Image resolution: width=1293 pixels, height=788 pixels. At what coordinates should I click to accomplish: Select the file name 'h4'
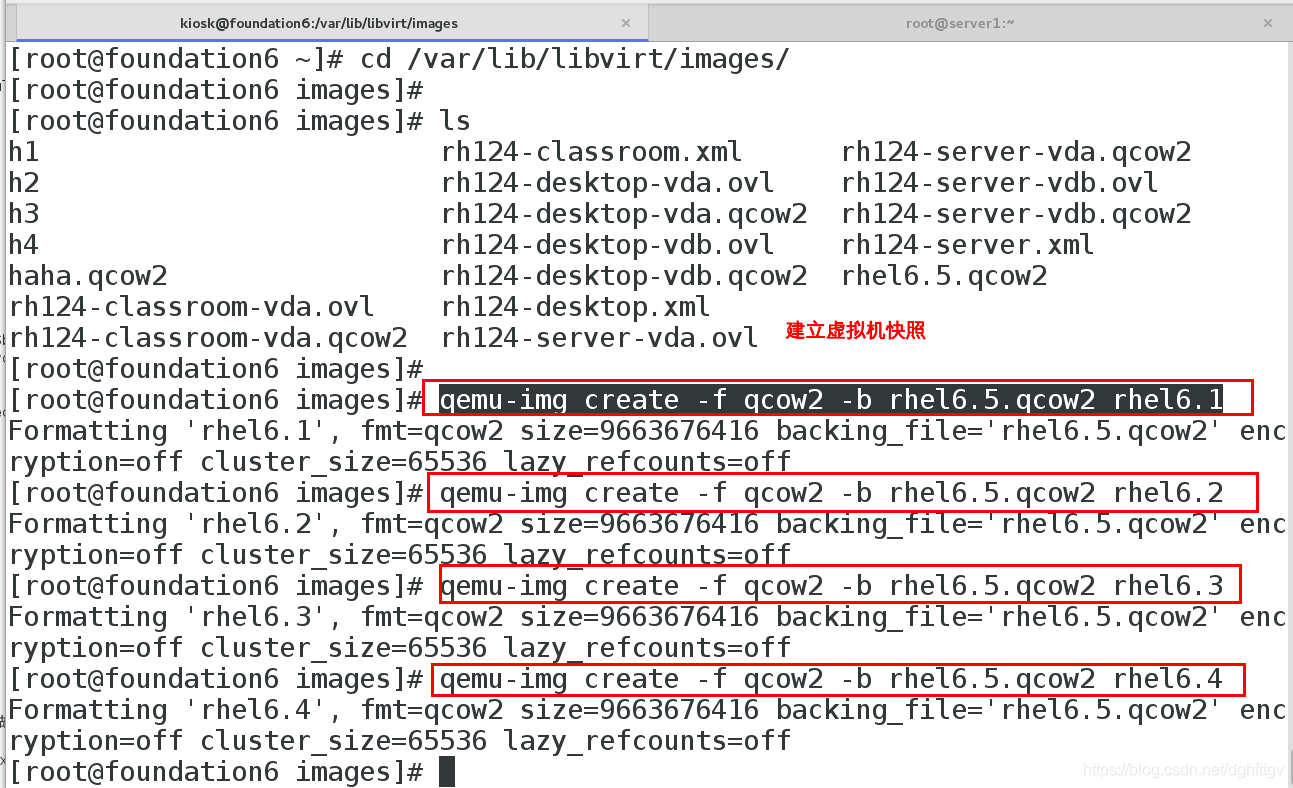click(24, 246)
